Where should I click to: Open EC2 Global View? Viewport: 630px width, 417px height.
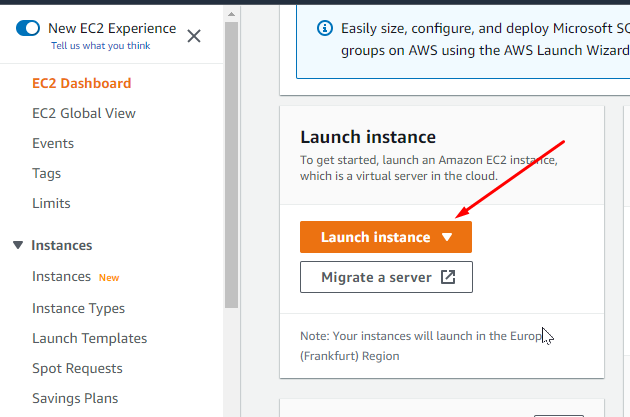tap(84, 113)
